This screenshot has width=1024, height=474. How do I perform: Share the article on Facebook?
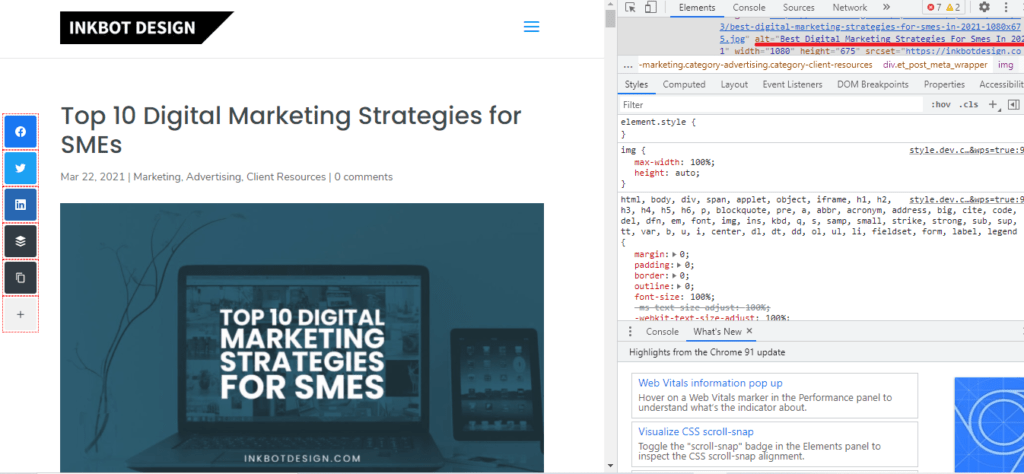pos(20,132)
